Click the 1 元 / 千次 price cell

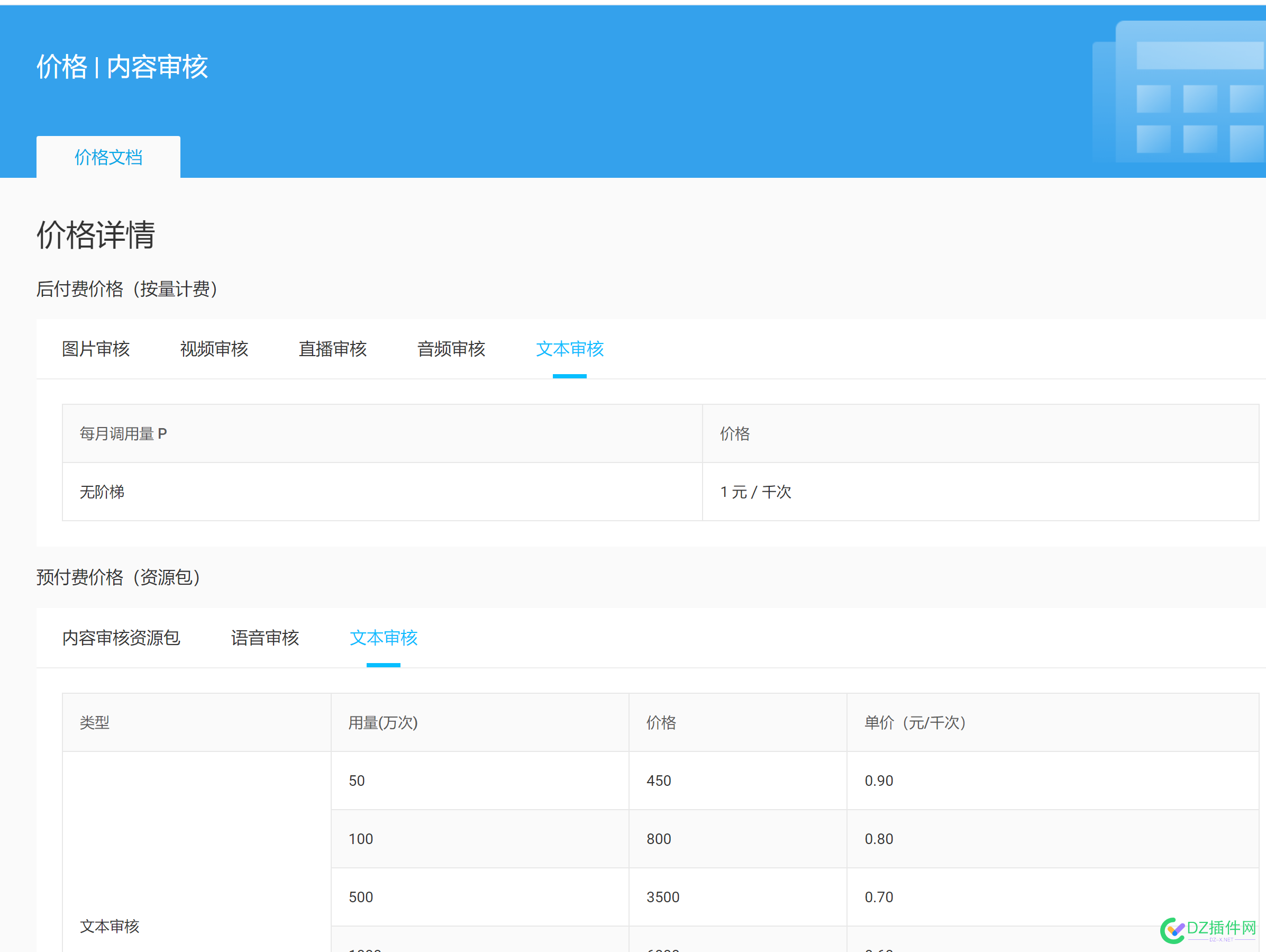756,492
